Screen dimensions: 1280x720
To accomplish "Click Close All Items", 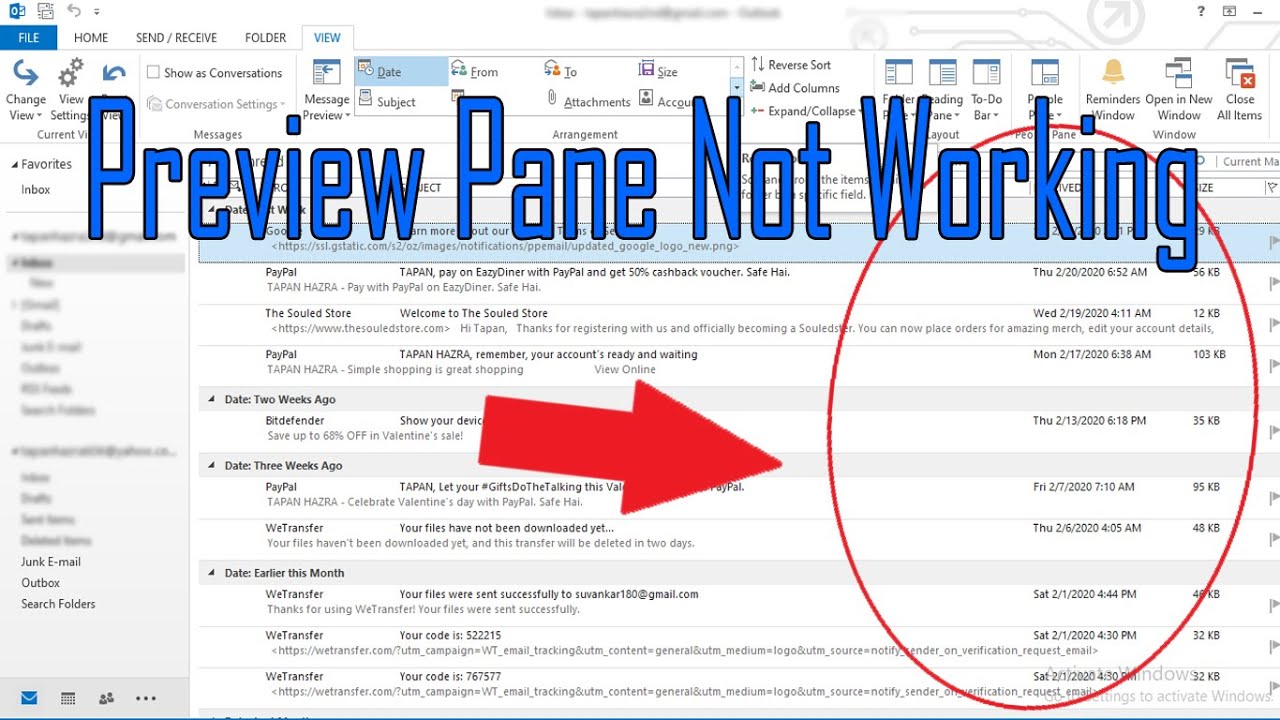I will [x=1240, y=90].
